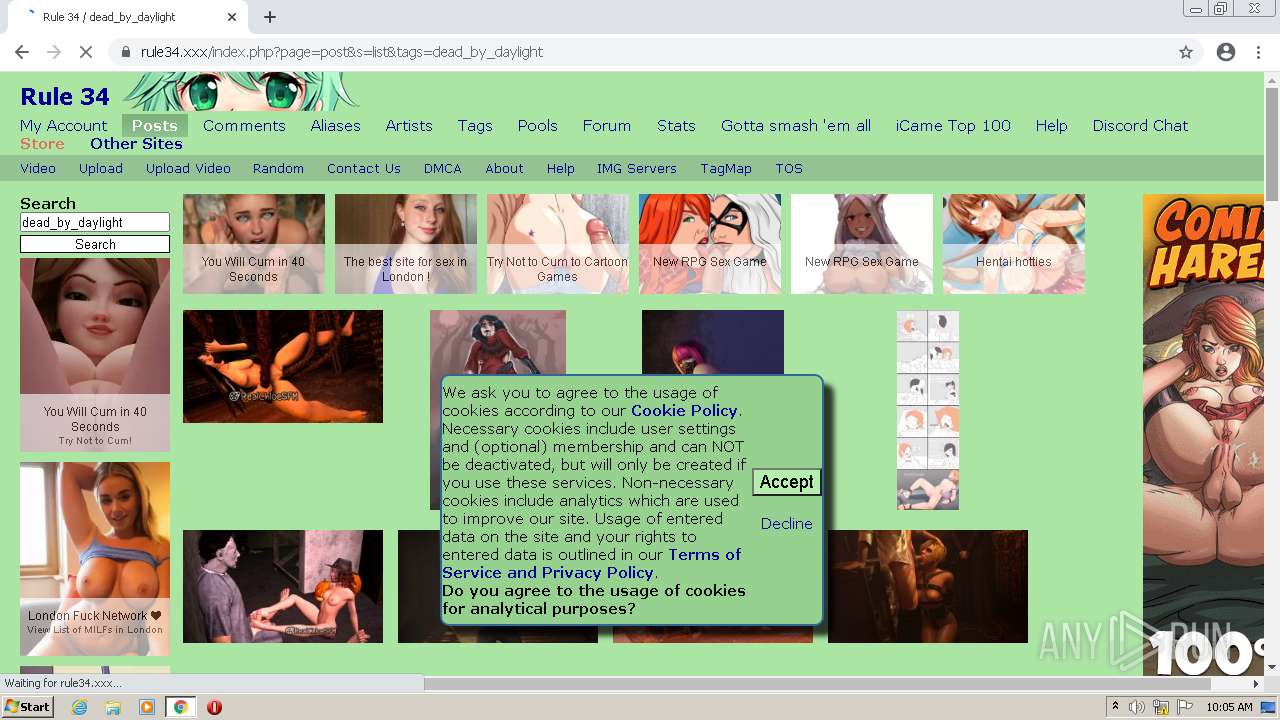This screenshot has width=1280, height=720.
Task: Open a new tab with the plus icon
Action: [270, 17]
